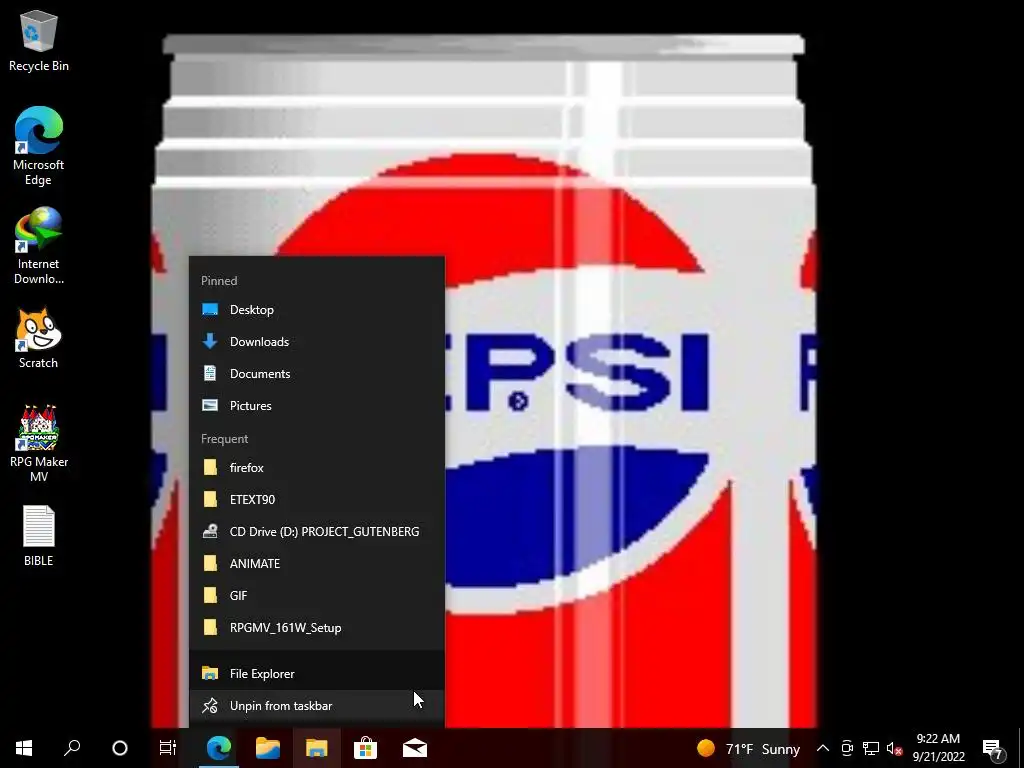Open pinned Downloads in jump list

click(x=317, y=342)
